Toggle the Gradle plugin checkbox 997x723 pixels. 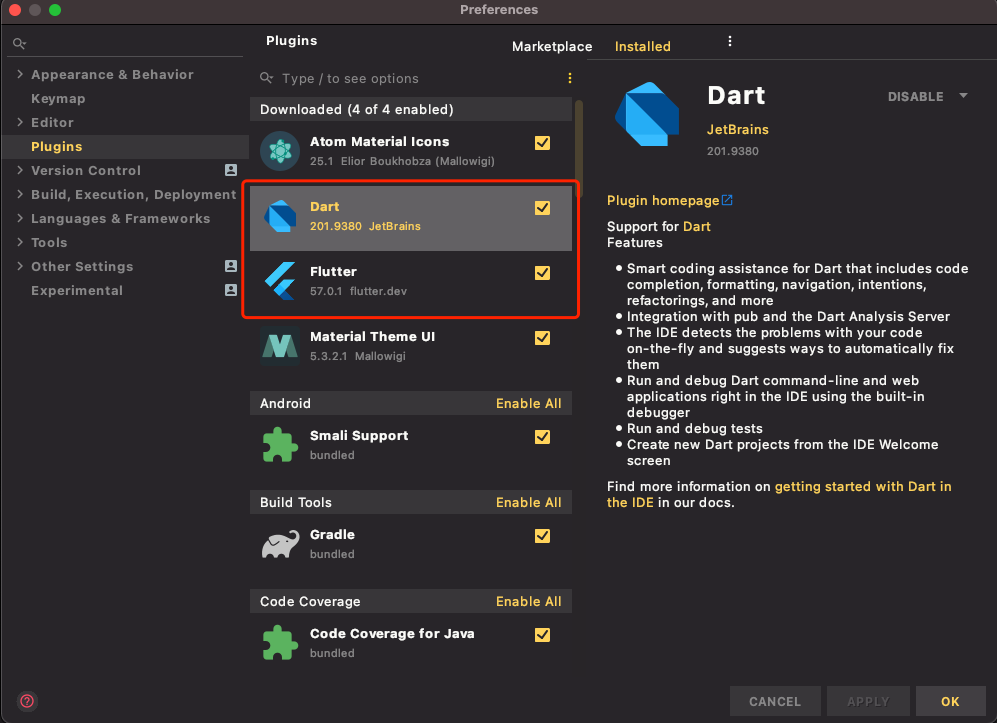pyautogui.click(x=542, y=536)
